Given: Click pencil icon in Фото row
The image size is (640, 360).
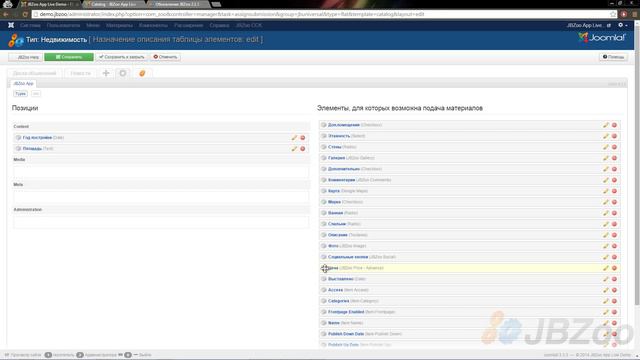Looking at the screenshot, I should coord(606,246).
